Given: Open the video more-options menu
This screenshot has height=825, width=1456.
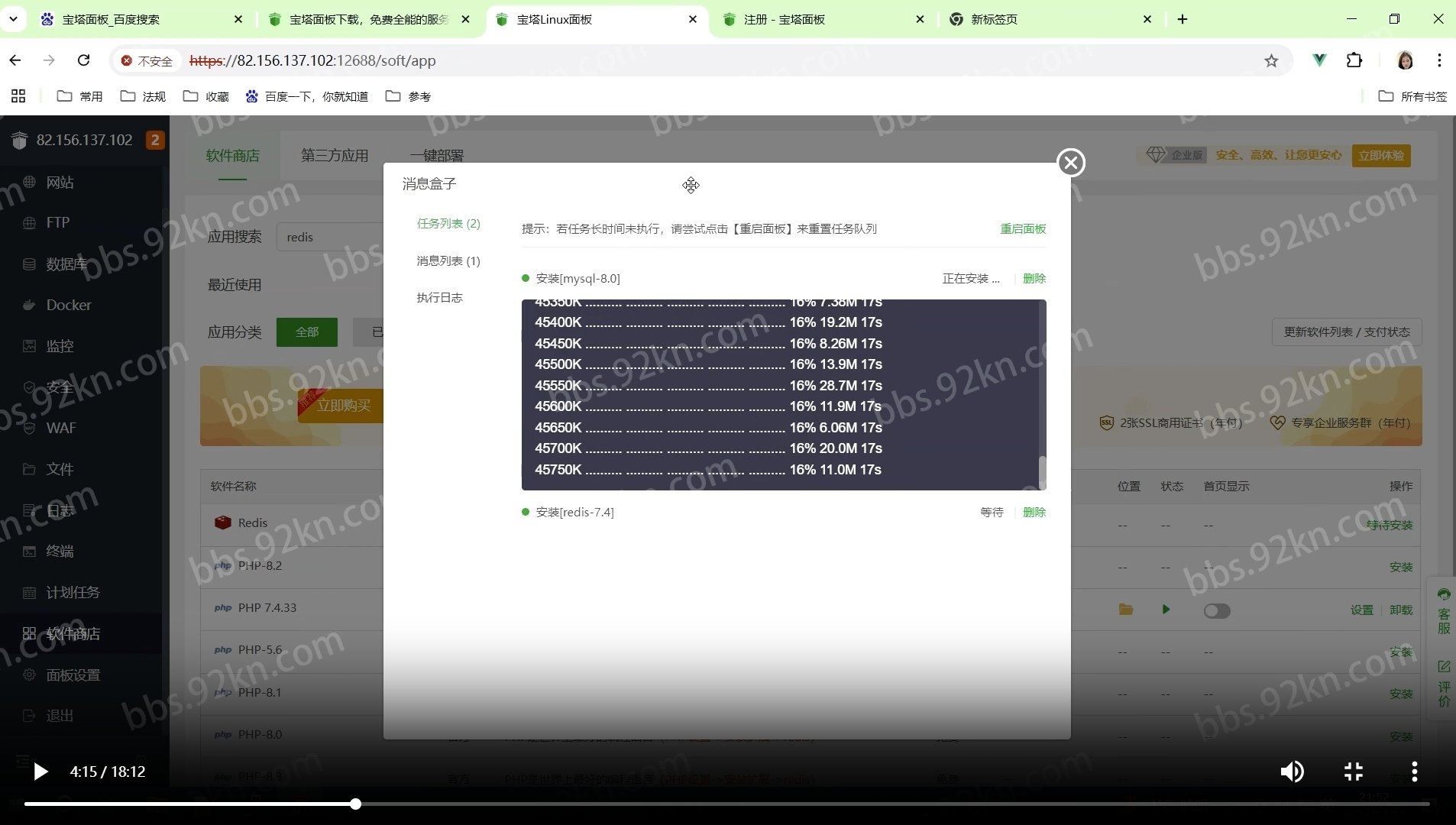Looking at the screenshot, I should tap(1415, 772).
